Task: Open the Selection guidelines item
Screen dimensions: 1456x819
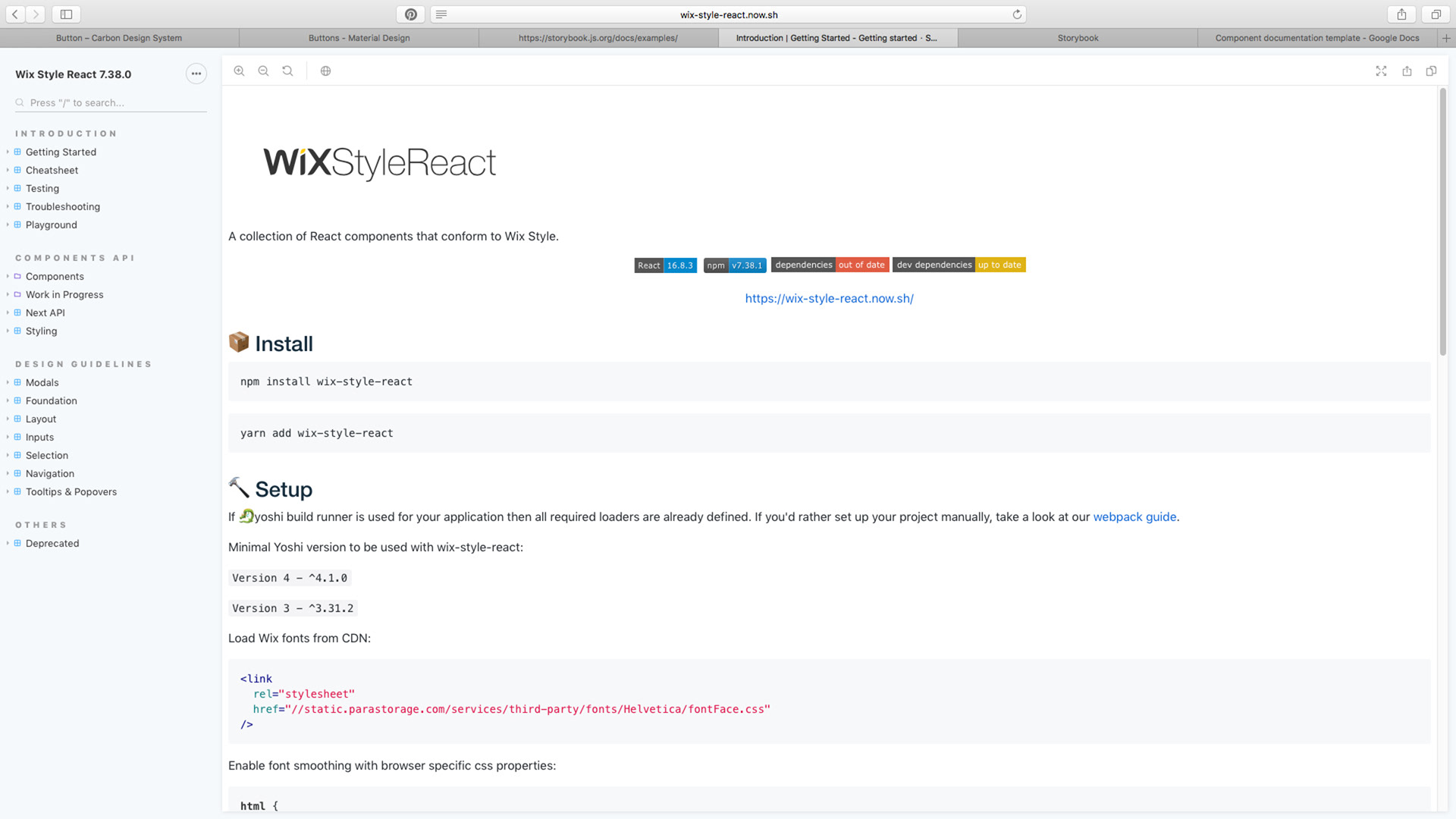Action: point(47,455)
